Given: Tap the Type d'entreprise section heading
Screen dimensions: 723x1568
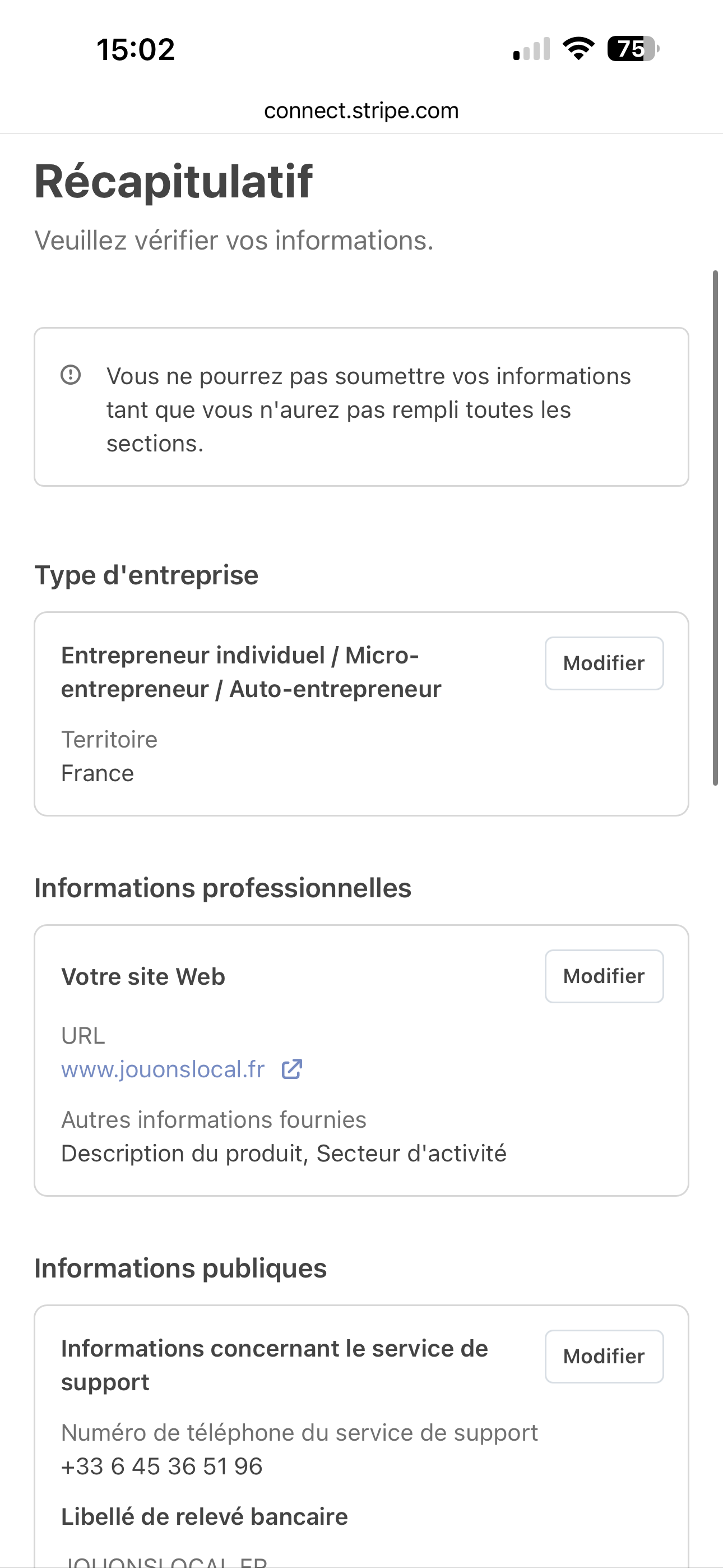Looking at the screenshot, I should (x=147, y=575).
